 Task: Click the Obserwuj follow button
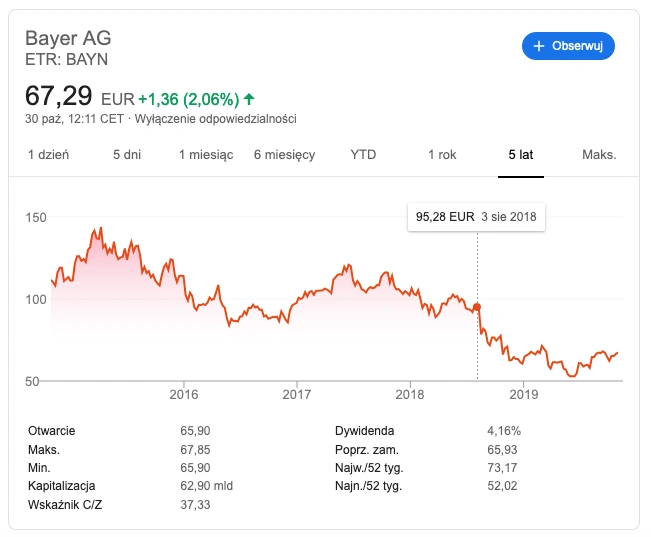568,46
